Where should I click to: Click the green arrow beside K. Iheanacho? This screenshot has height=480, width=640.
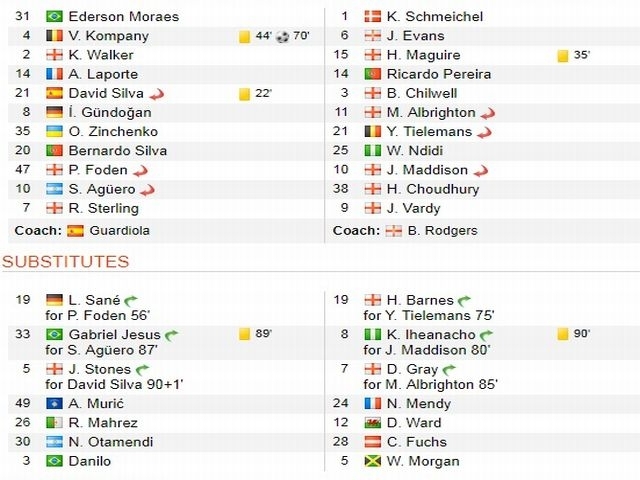(486, 336)
